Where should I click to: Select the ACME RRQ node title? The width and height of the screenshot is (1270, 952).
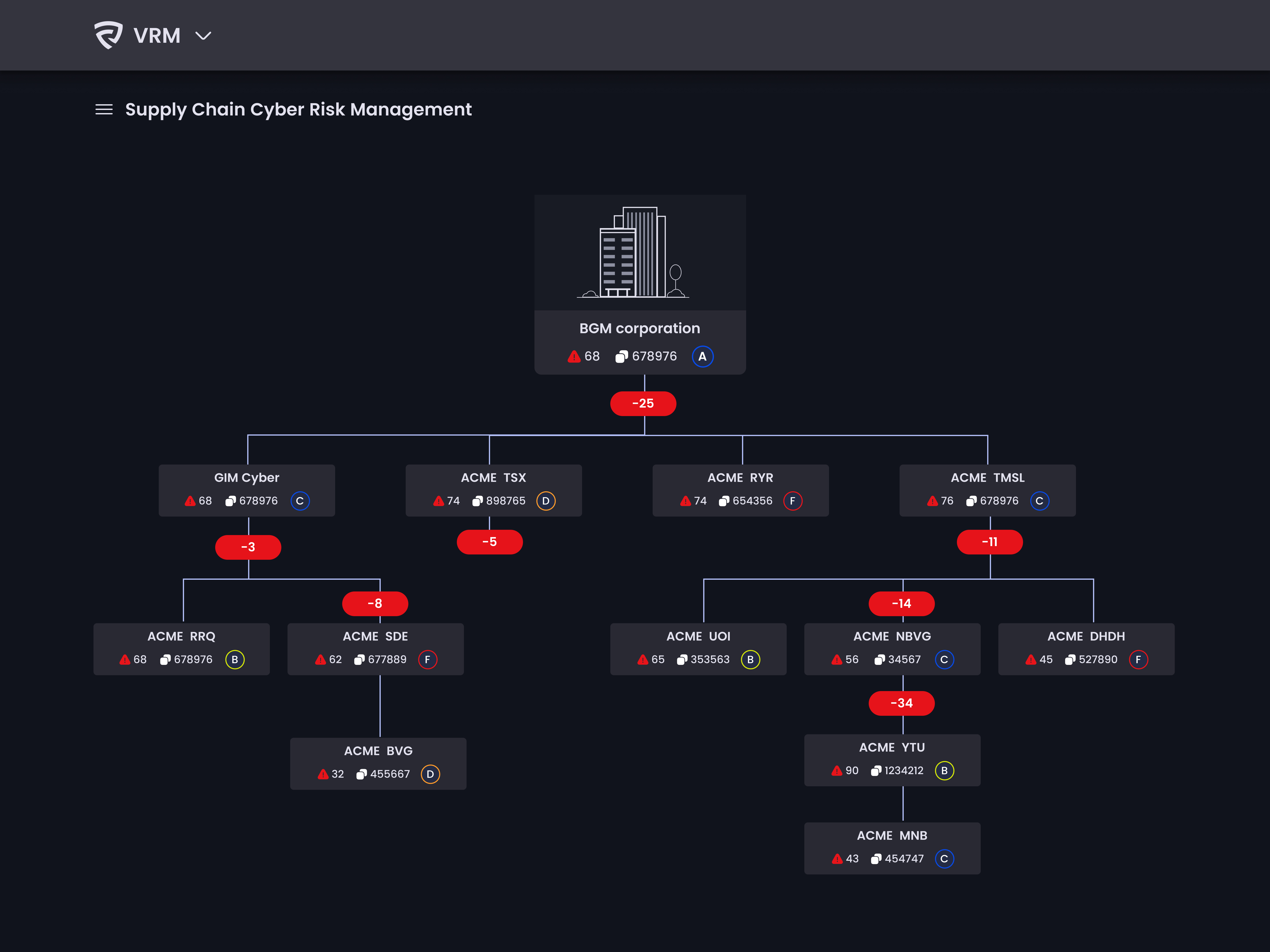181,636
